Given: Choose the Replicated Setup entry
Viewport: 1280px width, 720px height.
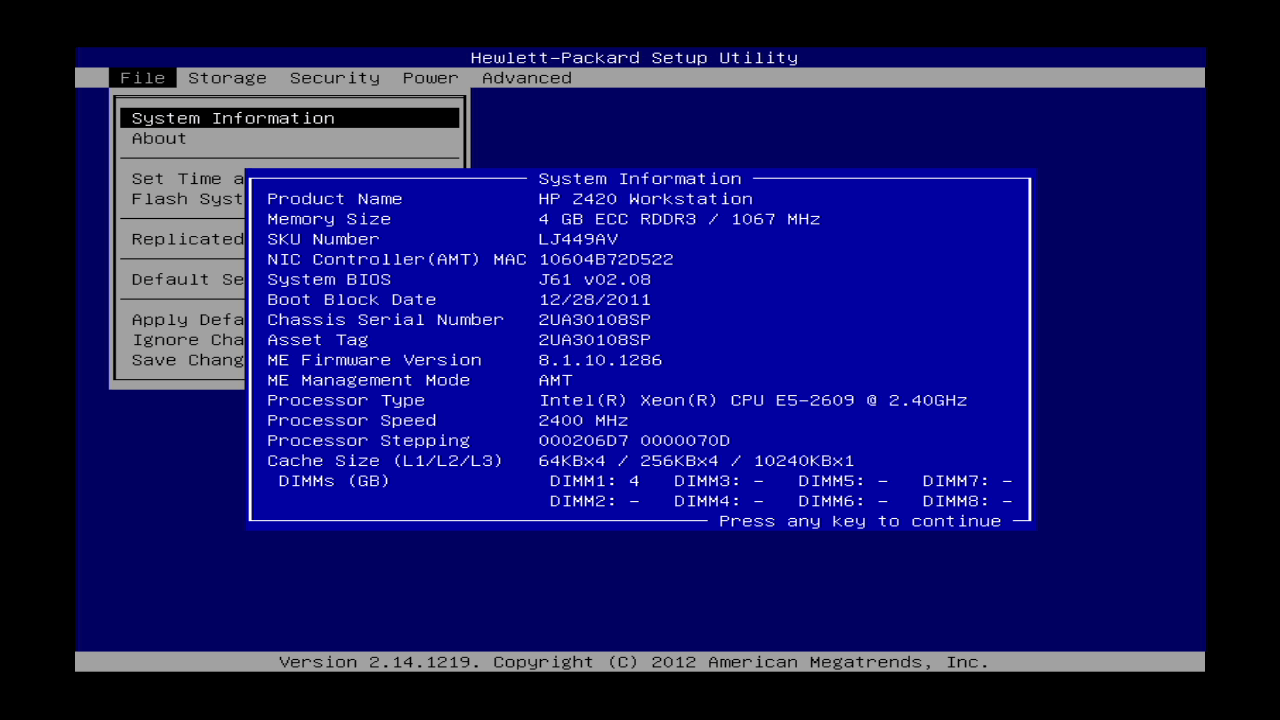Looking at the screenshot, I should pyautogui.click(x=187, y=239).
